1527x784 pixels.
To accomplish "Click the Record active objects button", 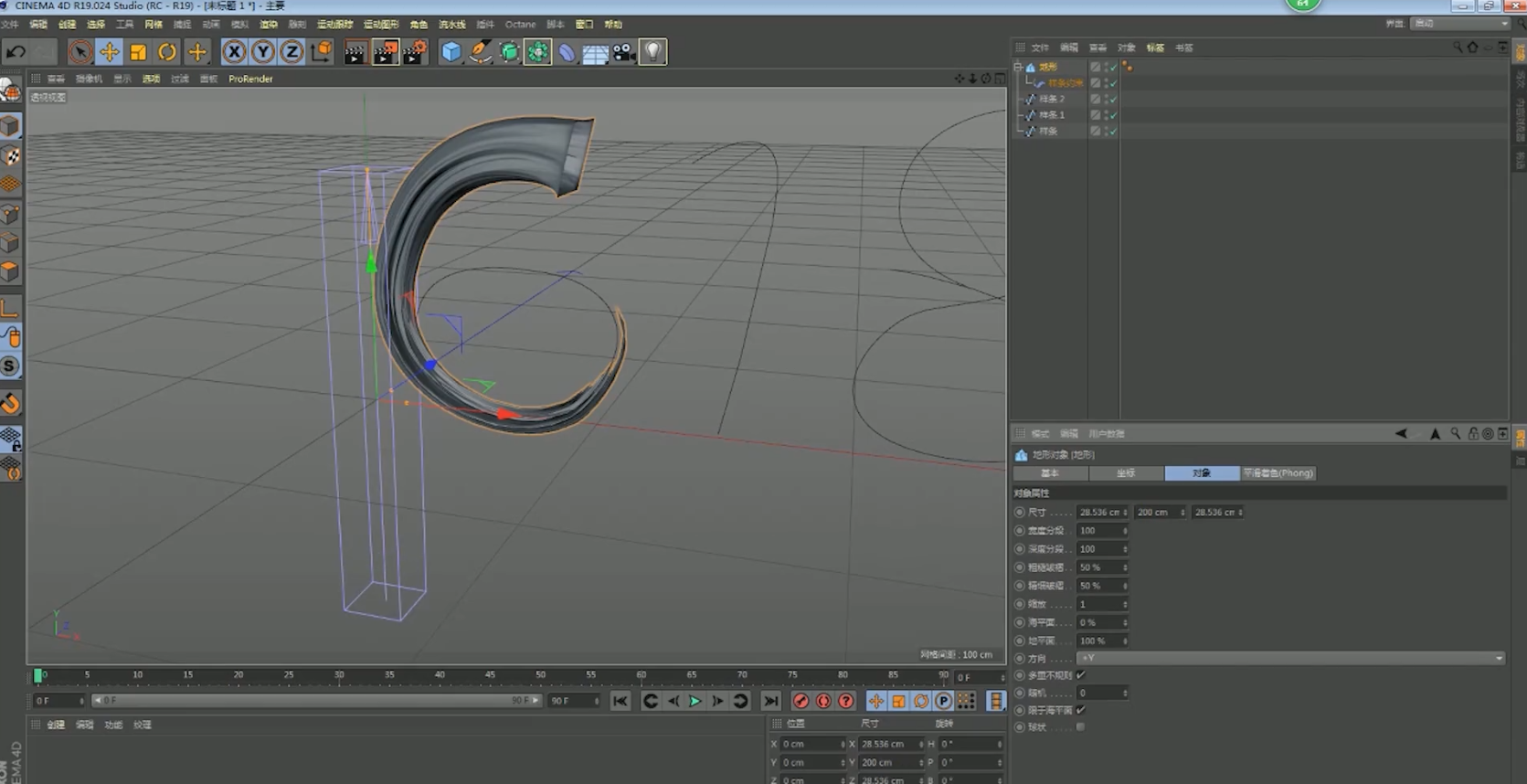I will (801, 701).
